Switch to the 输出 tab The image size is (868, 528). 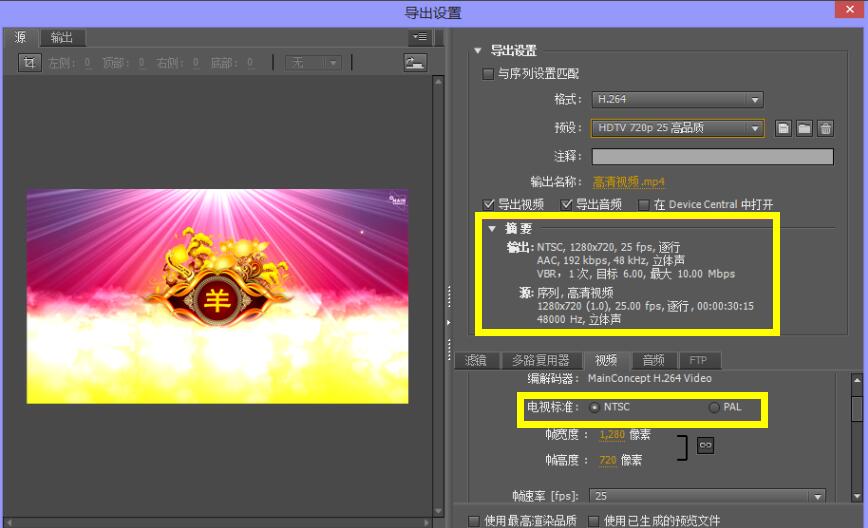(x=62, y=38)
